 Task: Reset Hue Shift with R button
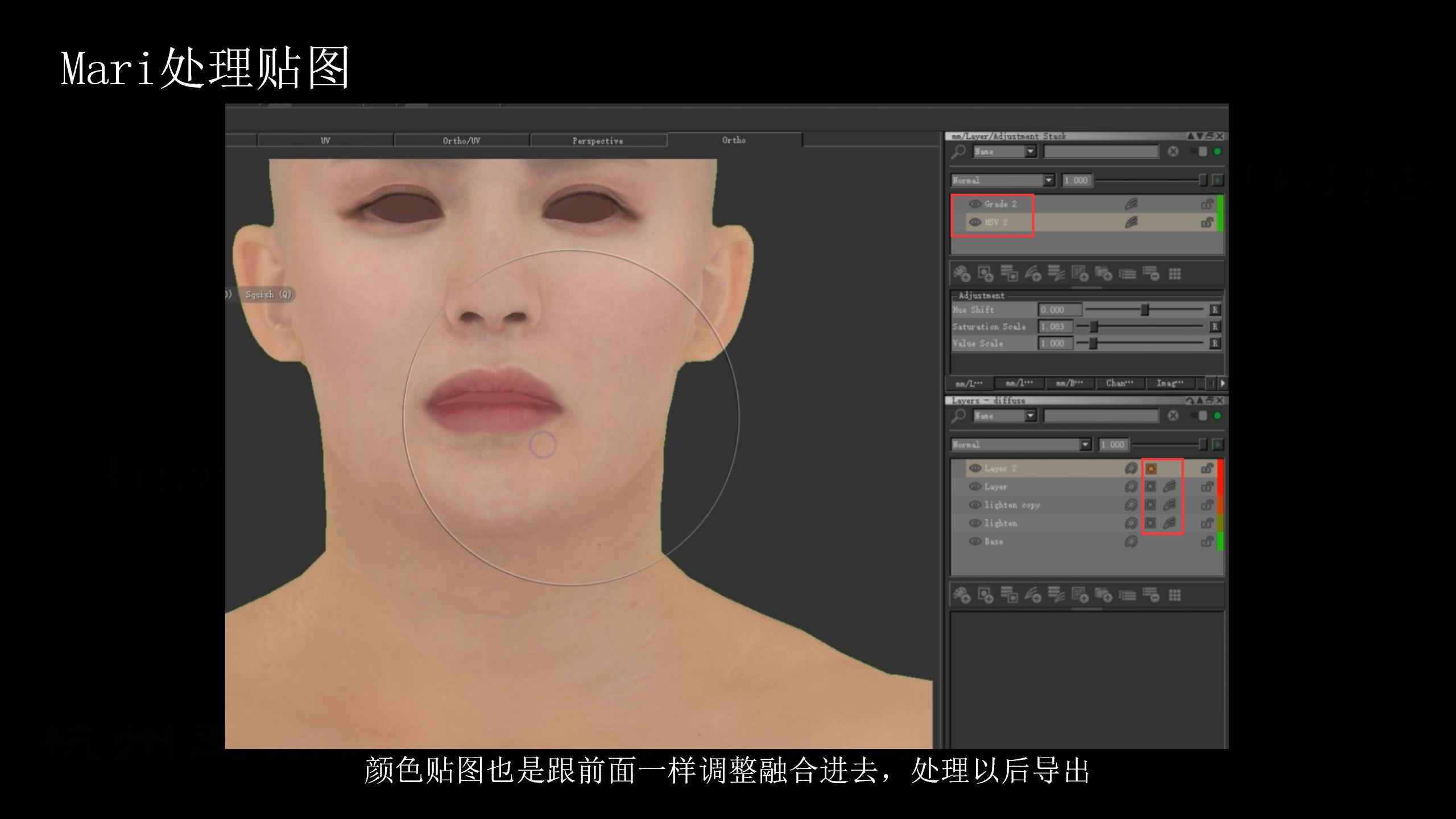(x=1215, y=310)
